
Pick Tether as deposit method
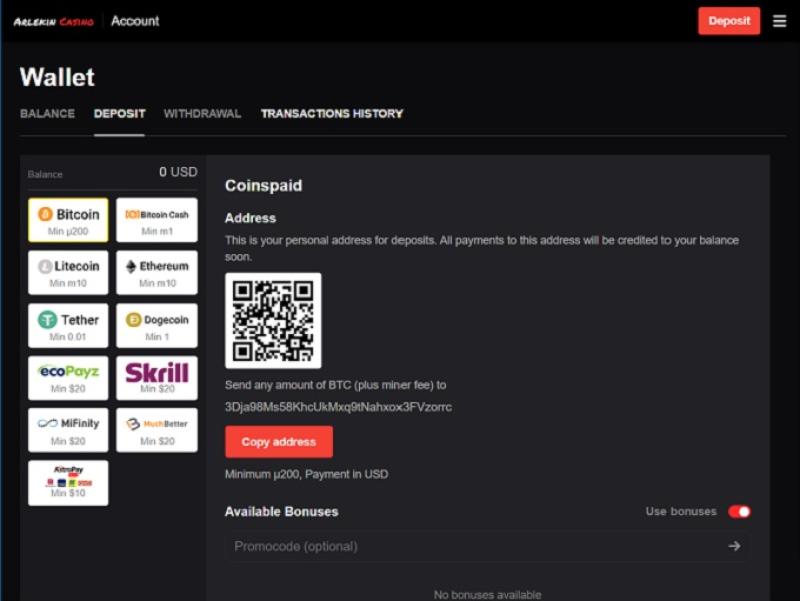coord(68,325)
